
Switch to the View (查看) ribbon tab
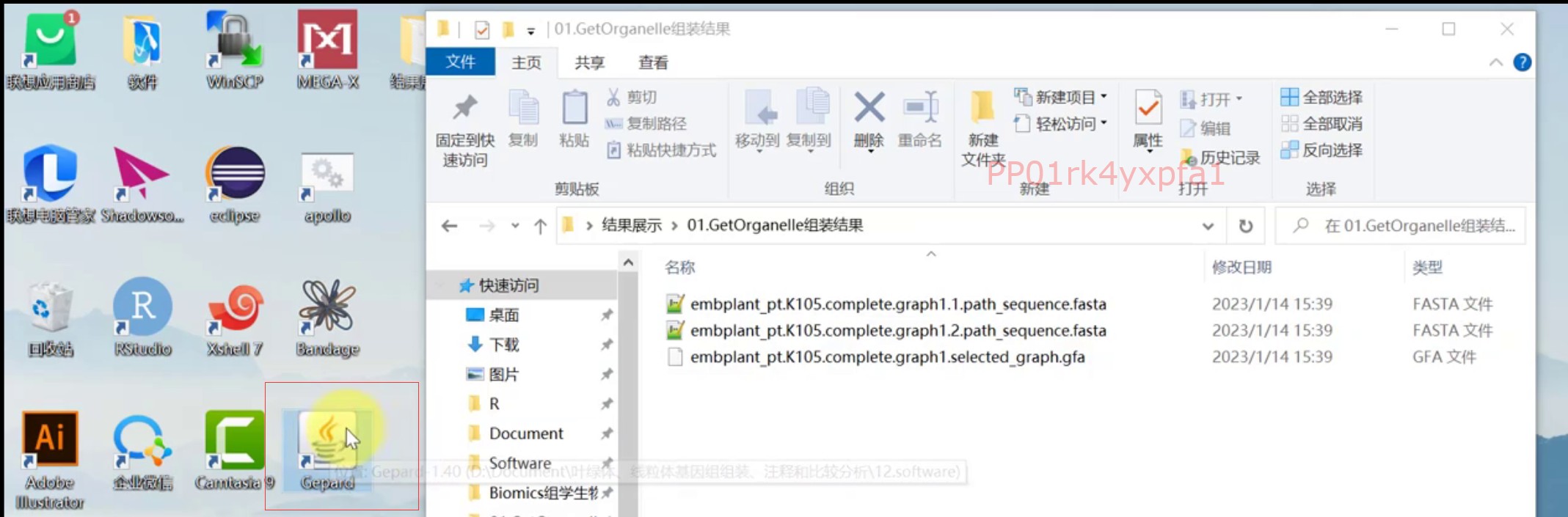[652, 62]
